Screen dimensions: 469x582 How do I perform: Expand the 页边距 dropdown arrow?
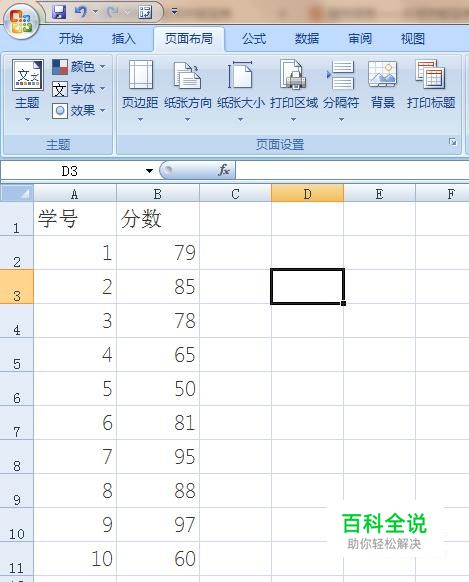point(140,120)
